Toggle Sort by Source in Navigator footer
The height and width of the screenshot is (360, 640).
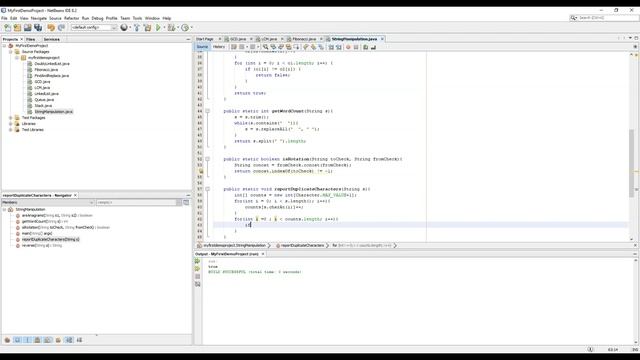tap(79, 340)
